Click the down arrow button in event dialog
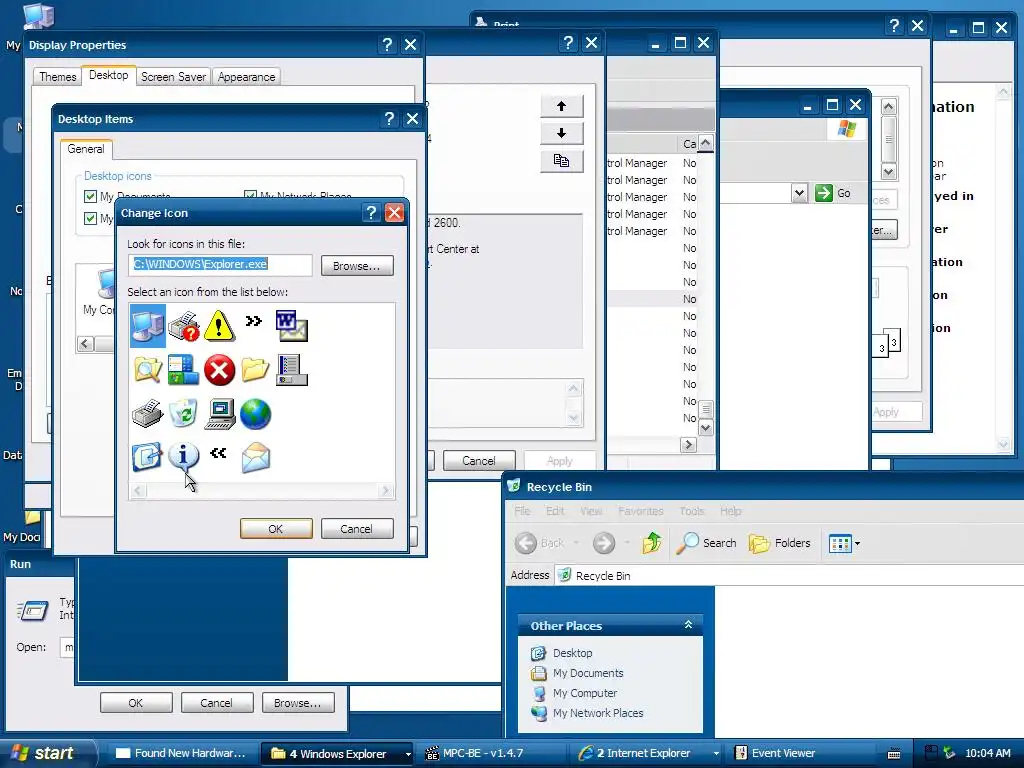Viewport: 1024px width, 768px height. tap(562, 133)
